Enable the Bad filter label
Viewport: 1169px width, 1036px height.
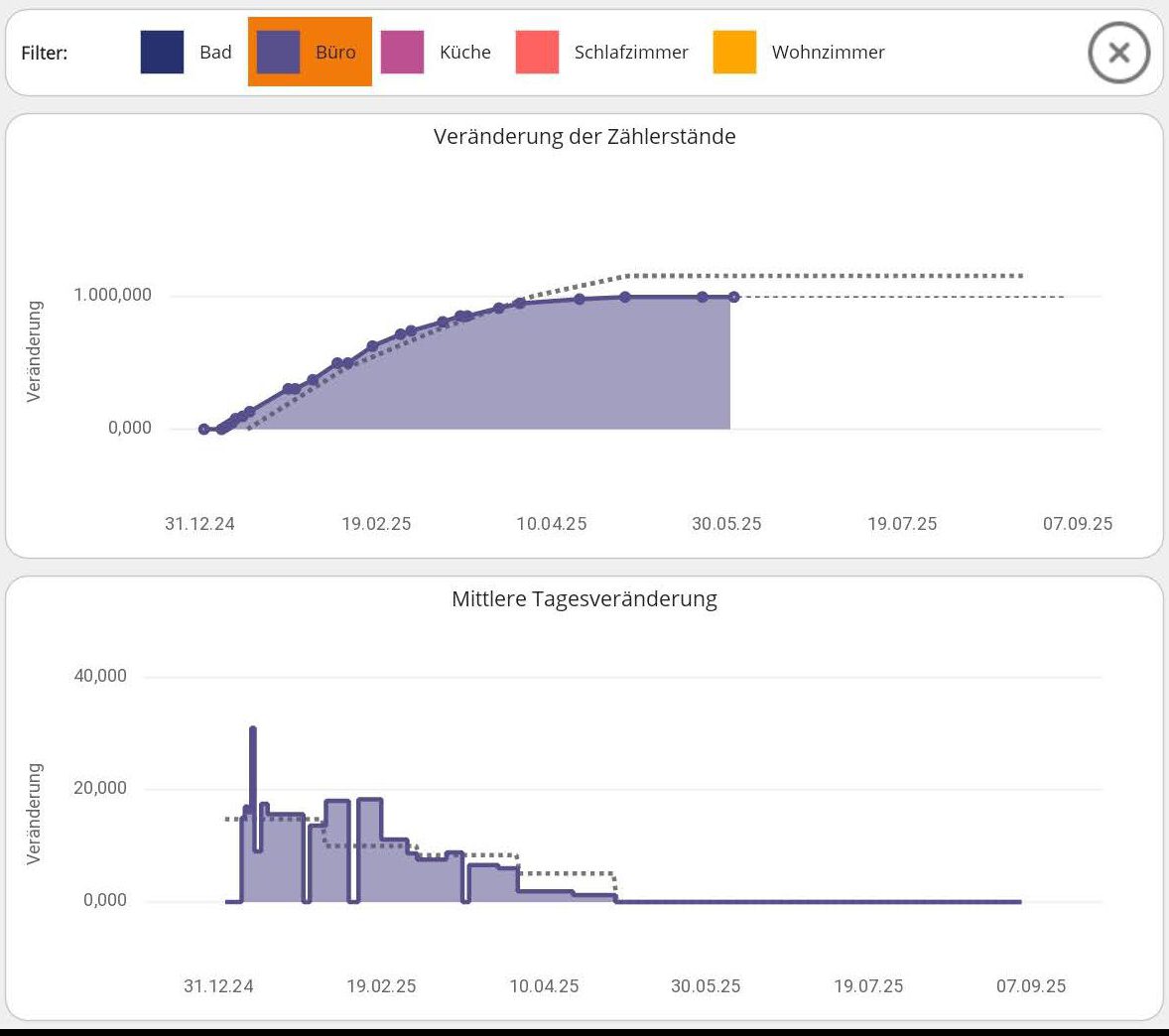[215, 53]
